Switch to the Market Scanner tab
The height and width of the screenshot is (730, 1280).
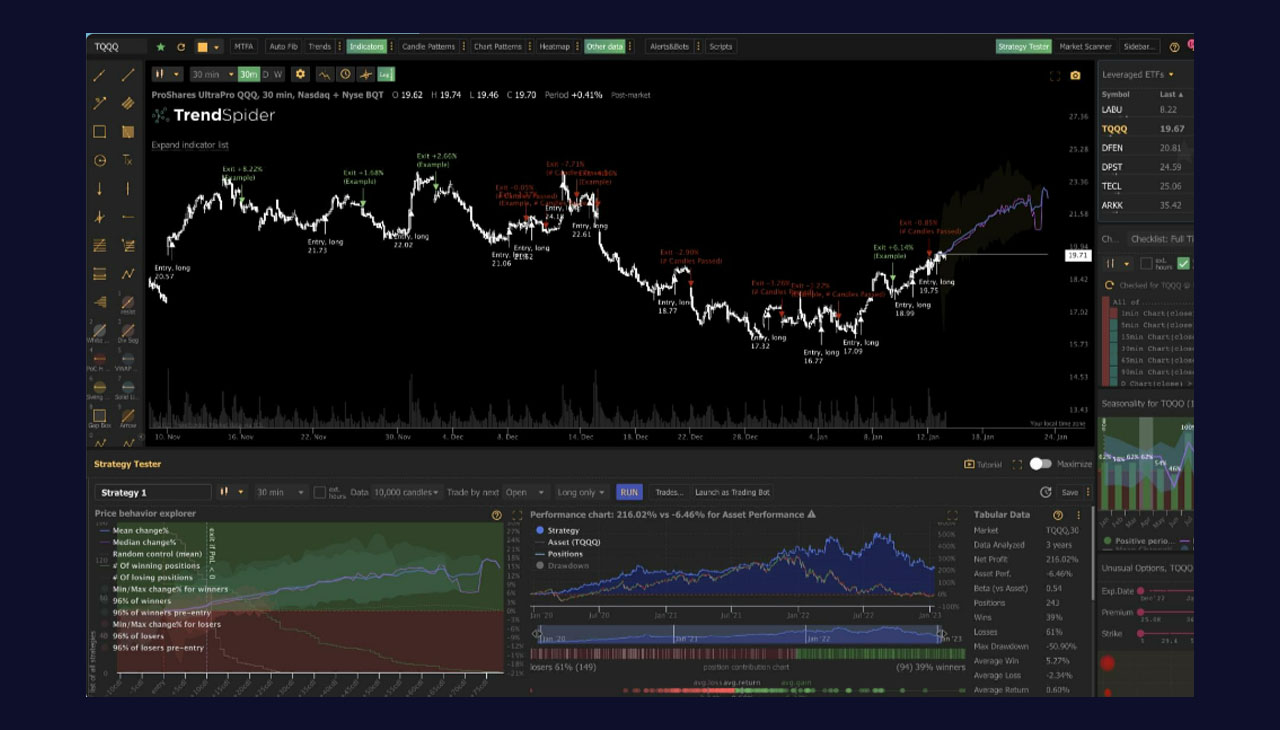1085,47
